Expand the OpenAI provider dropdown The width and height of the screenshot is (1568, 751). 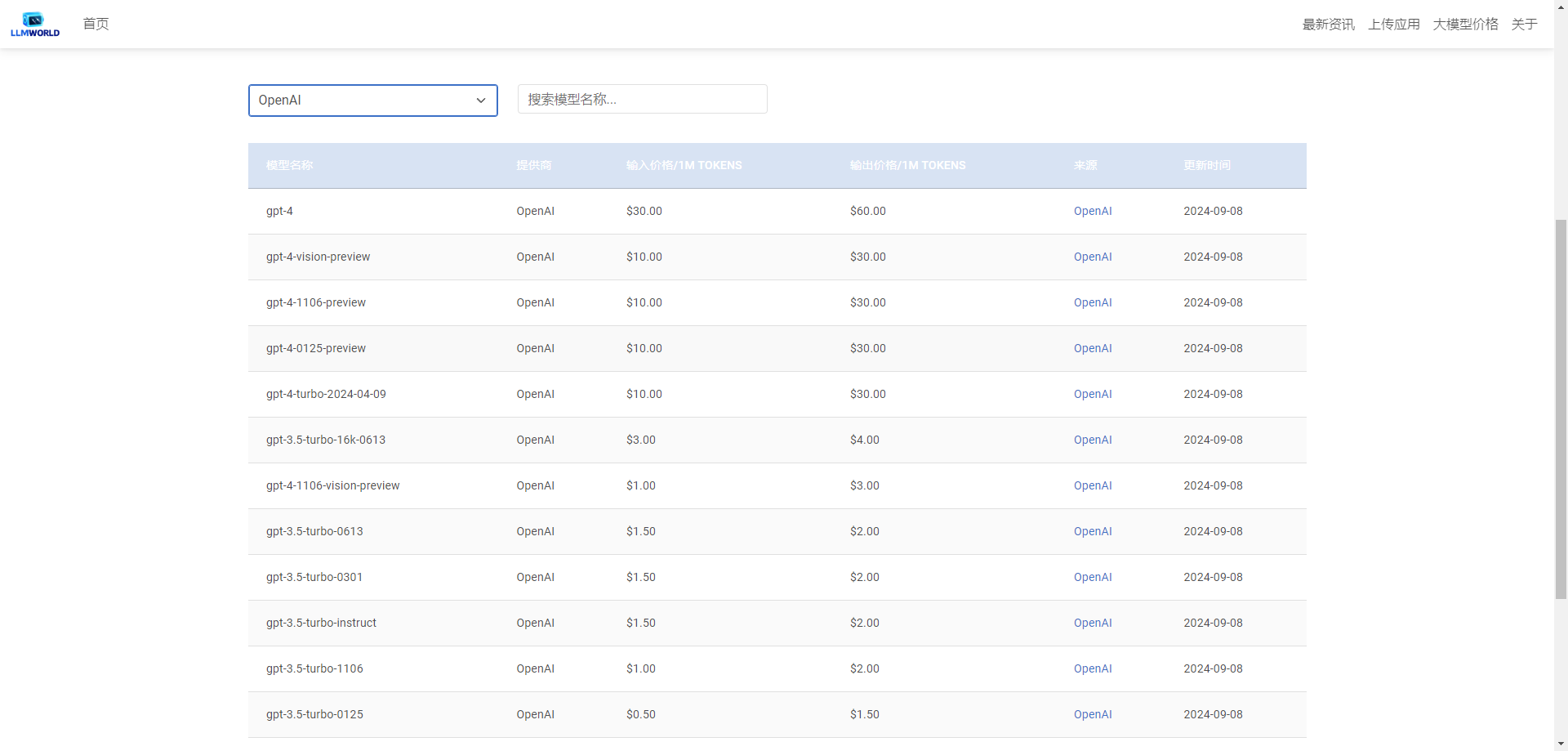373,101
